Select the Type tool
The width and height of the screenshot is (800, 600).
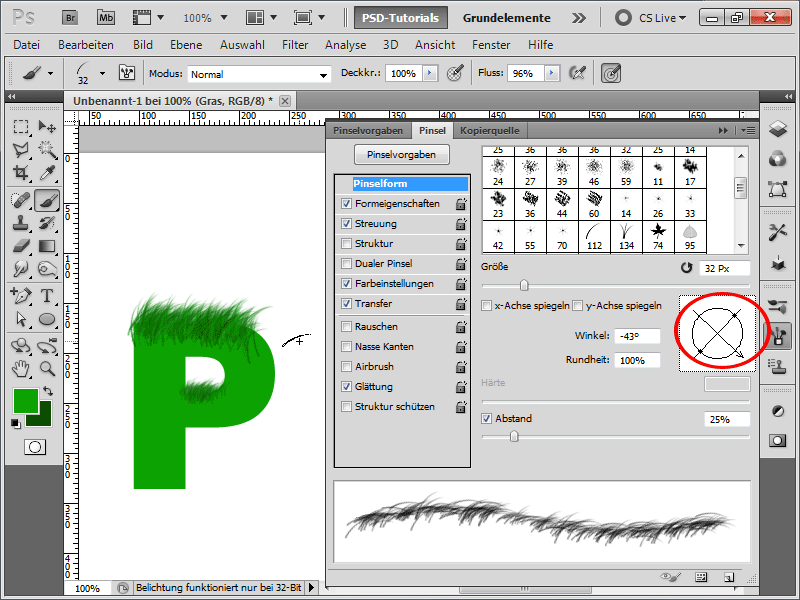coord(47,295)
